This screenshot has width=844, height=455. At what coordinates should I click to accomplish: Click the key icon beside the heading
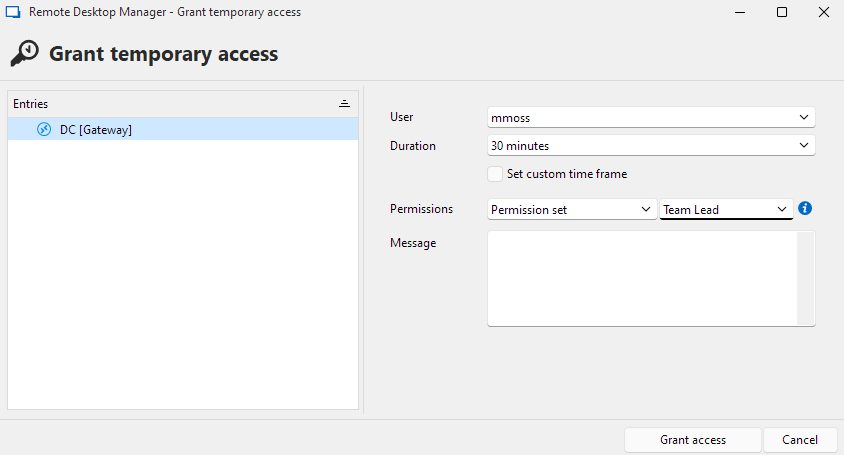pyautogui.click(x=25, y=53)
